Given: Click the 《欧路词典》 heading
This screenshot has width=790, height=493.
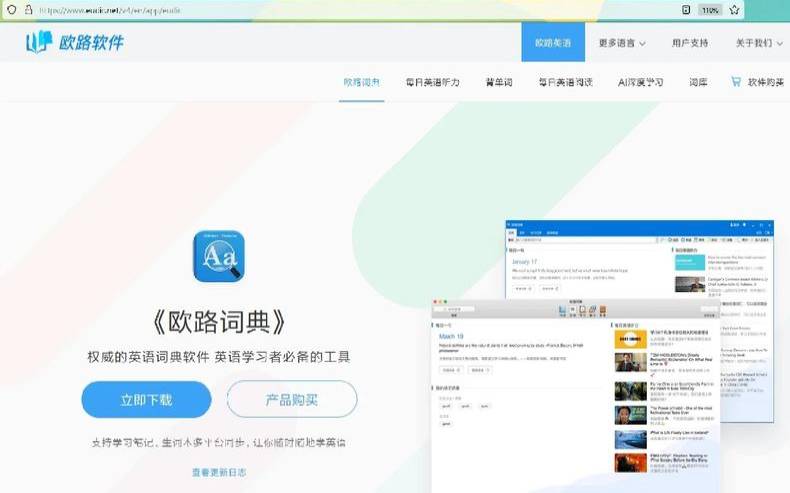Looking at the screenshot, I should coord(219,322).
